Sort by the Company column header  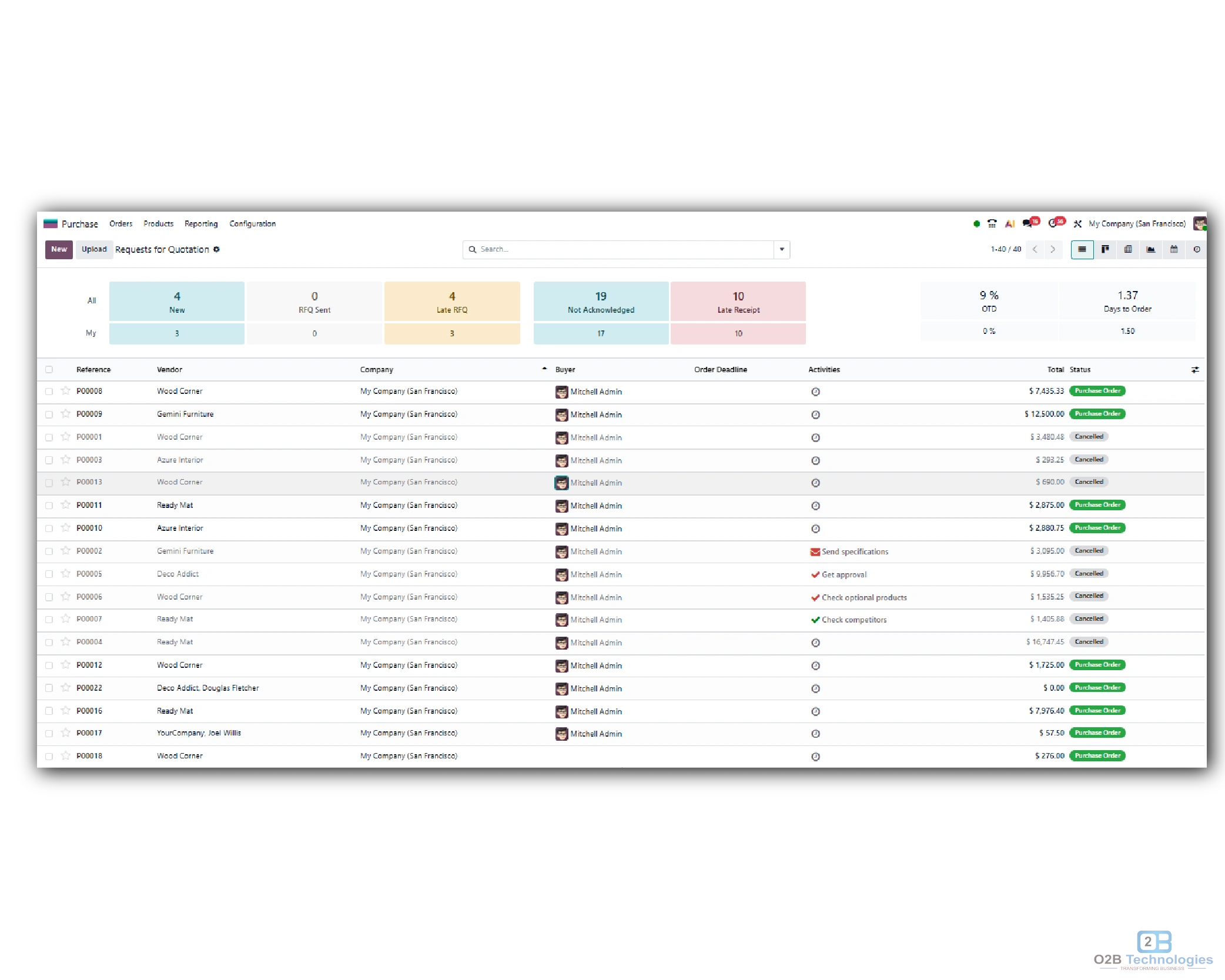tap(376, 369)
